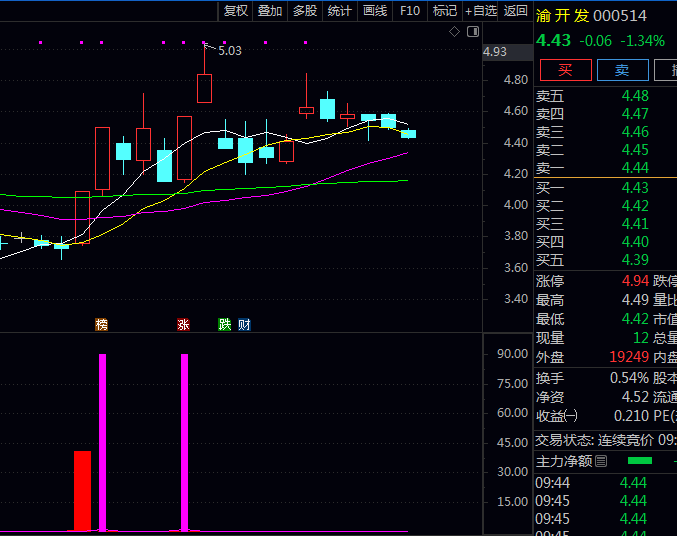Open the 主力净额 list icon
The height and width of the screenshot is (536, 677).
pyautogui.click(x=601, y=461)
